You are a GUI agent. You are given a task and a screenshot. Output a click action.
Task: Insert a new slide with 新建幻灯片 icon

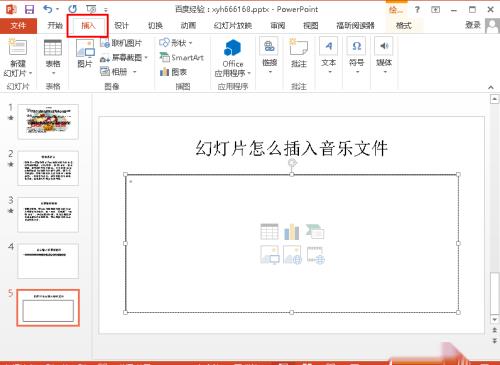(x=18, y=47)
